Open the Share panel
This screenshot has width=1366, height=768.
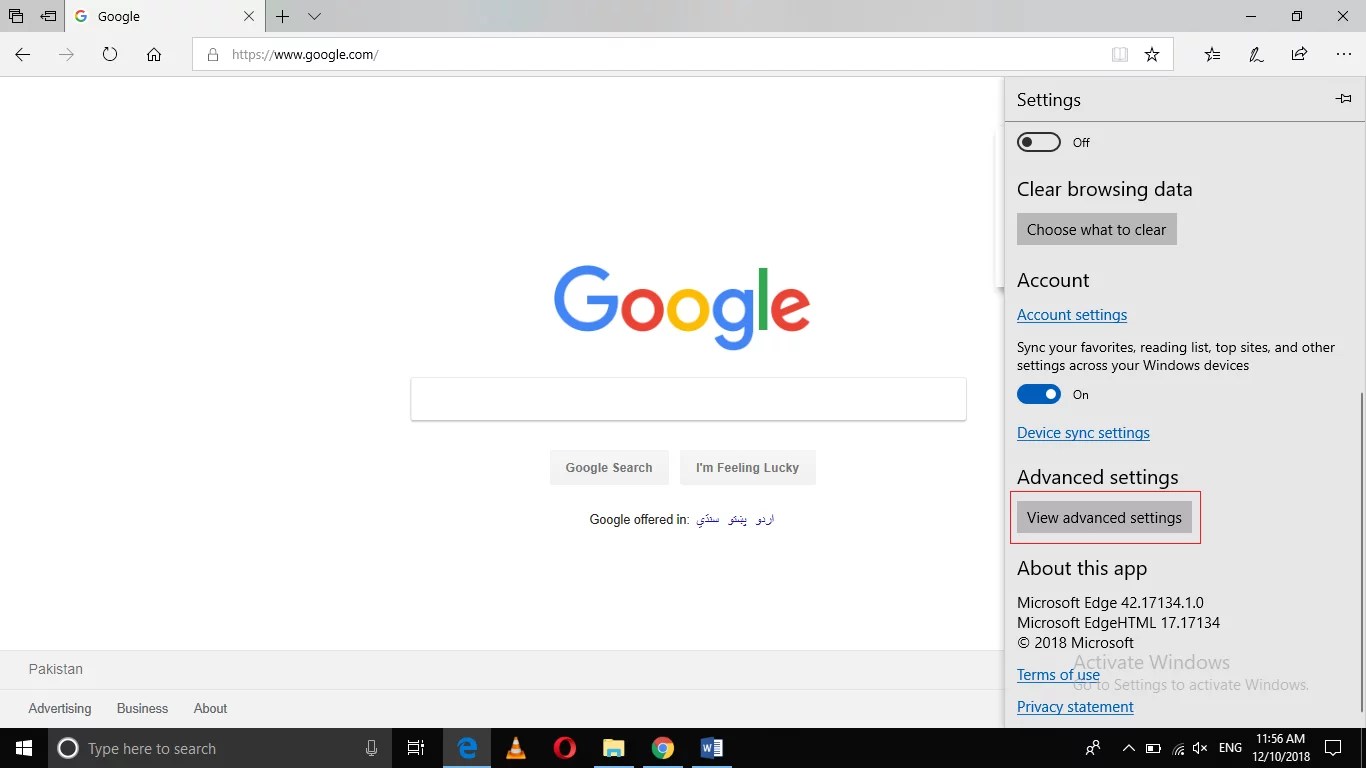coord(1298,55)
